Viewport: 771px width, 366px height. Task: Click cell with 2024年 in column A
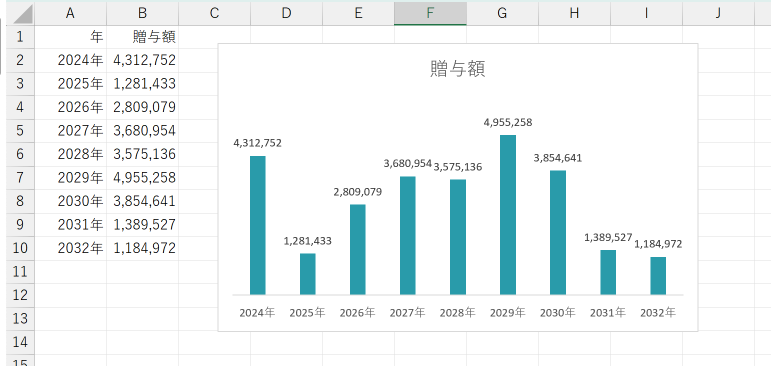tap(70, 61)
